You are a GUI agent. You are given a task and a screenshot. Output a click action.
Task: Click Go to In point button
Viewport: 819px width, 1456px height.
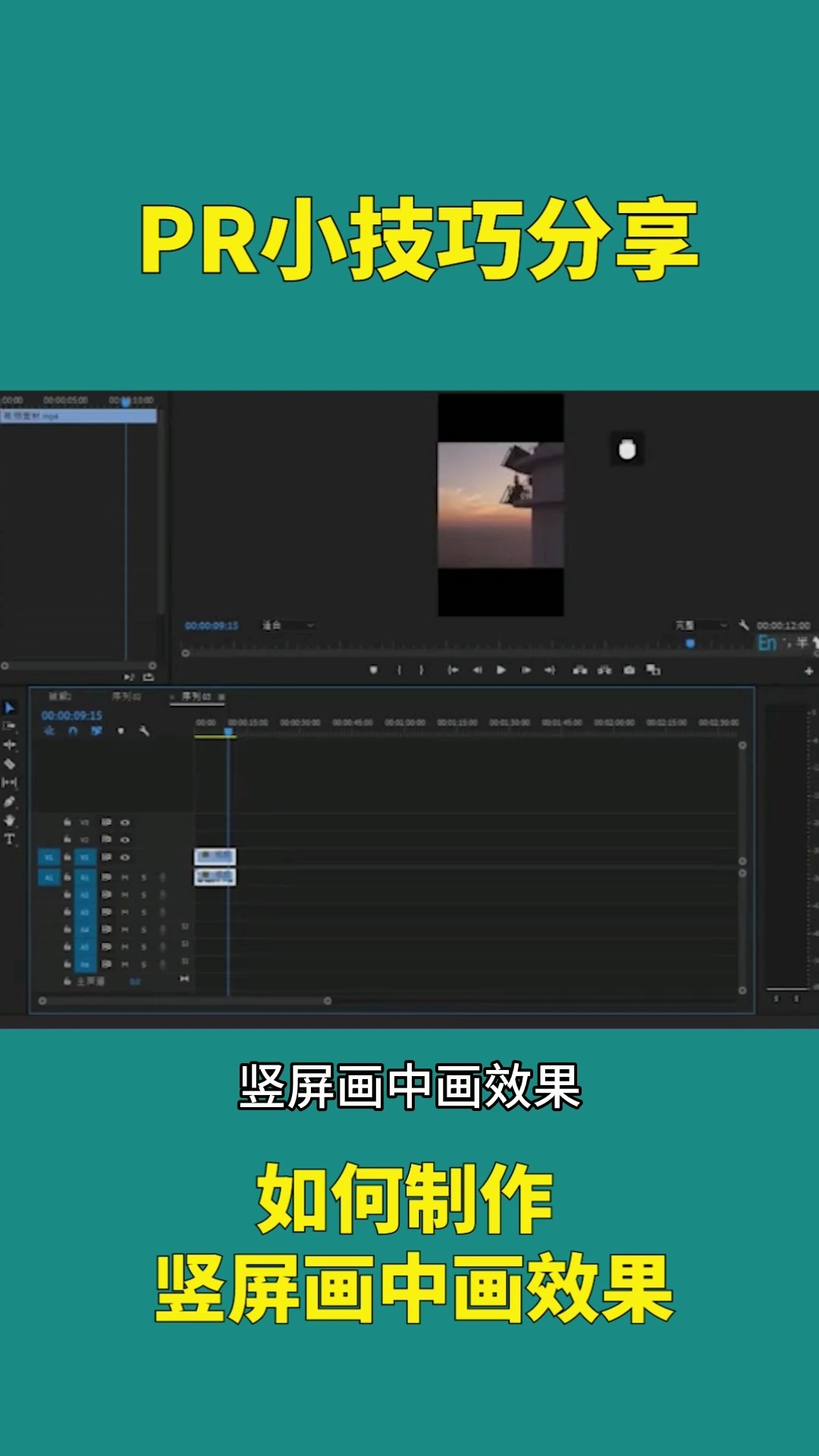(453, 670)
